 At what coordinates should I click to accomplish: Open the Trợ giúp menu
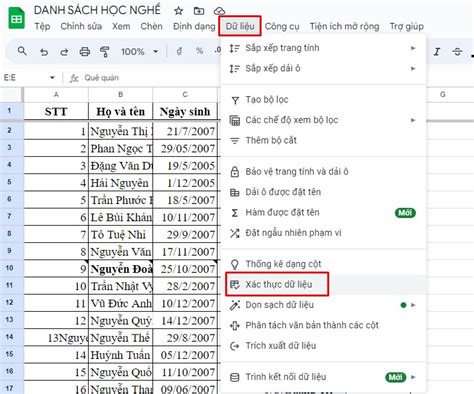tap(407, 26)
